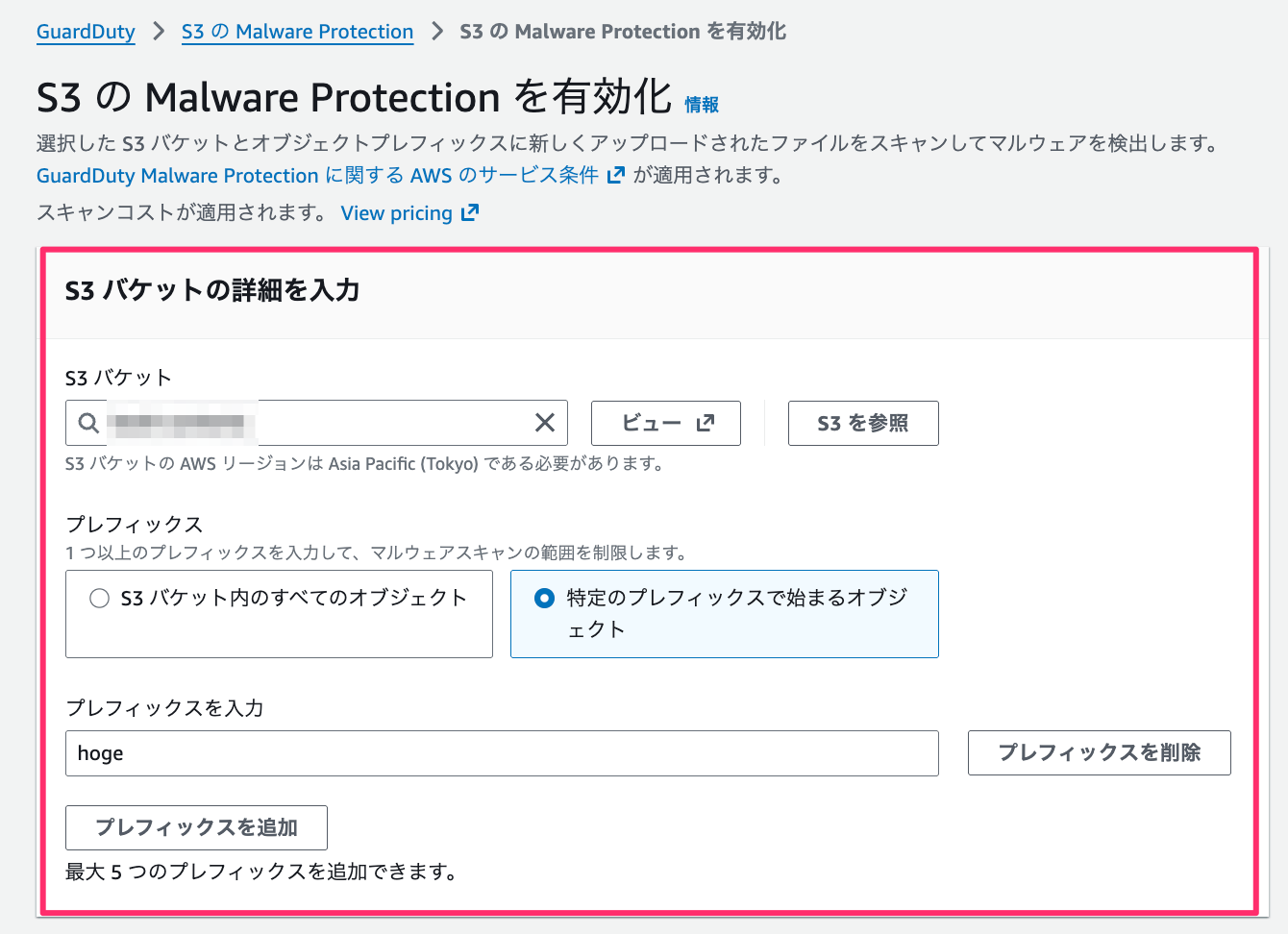Click external link icon on ビュー button

[x=706, y=423]
